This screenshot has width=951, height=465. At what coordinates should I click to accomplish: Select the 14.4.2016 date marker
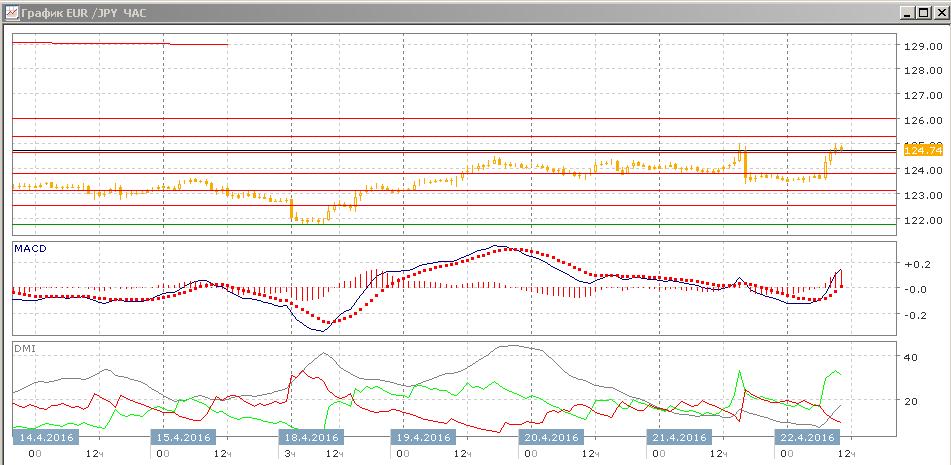pyautogui.click(x=47, y=437)
